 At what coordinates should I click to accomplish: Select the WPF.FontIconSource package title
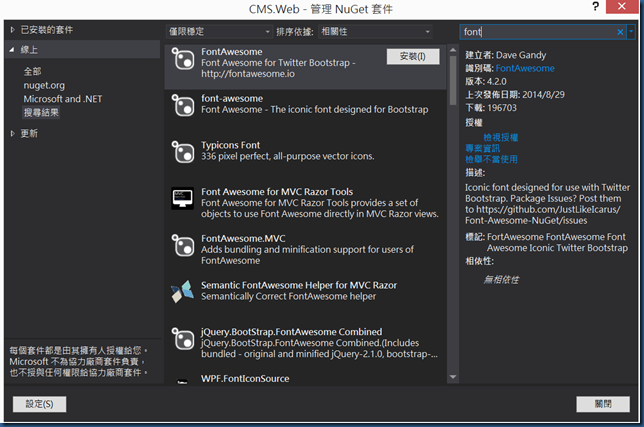pyautogui.click(x=245, y=379)
